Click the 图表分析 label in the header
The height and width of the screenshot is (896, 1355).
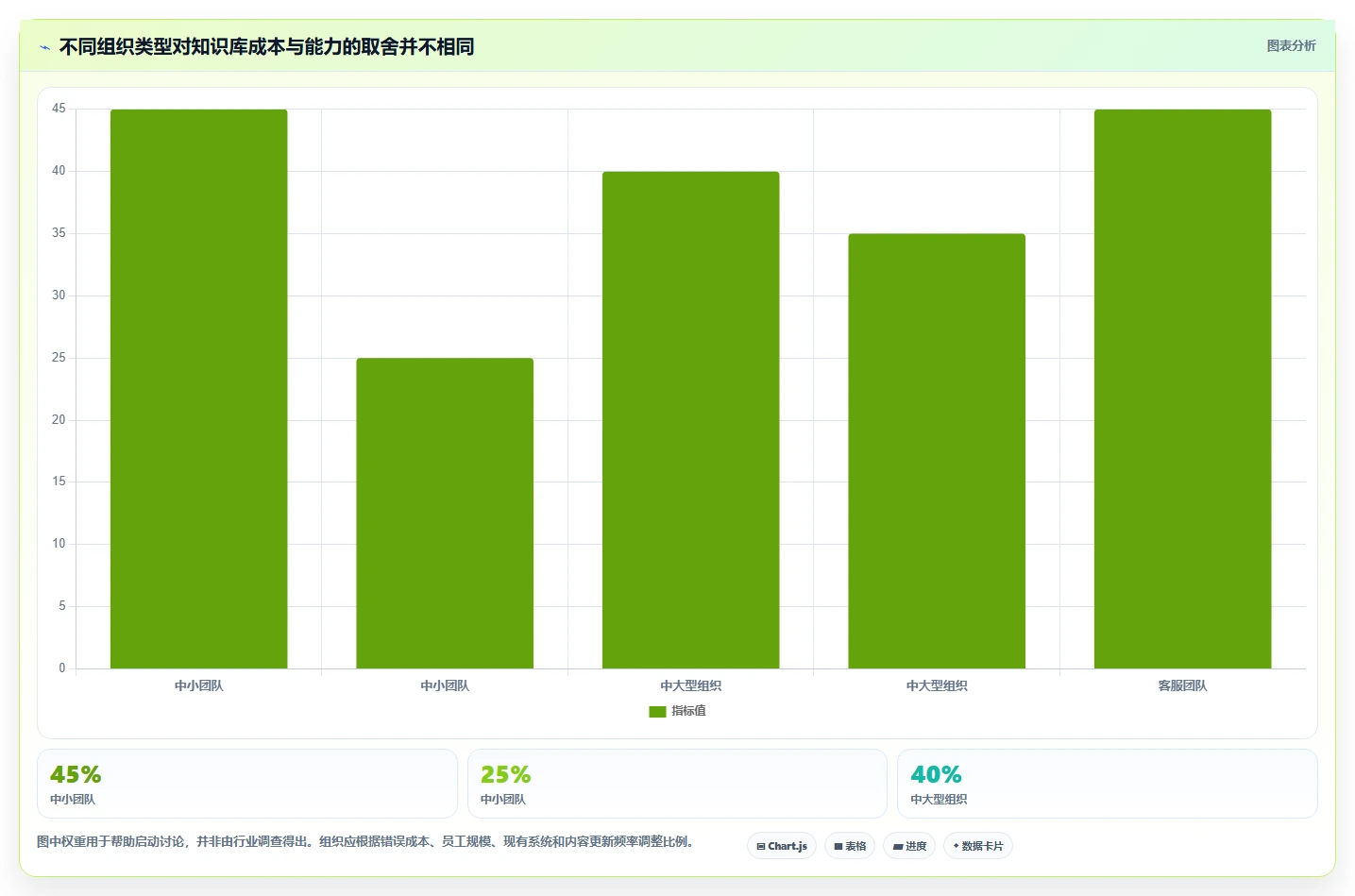1291,45
